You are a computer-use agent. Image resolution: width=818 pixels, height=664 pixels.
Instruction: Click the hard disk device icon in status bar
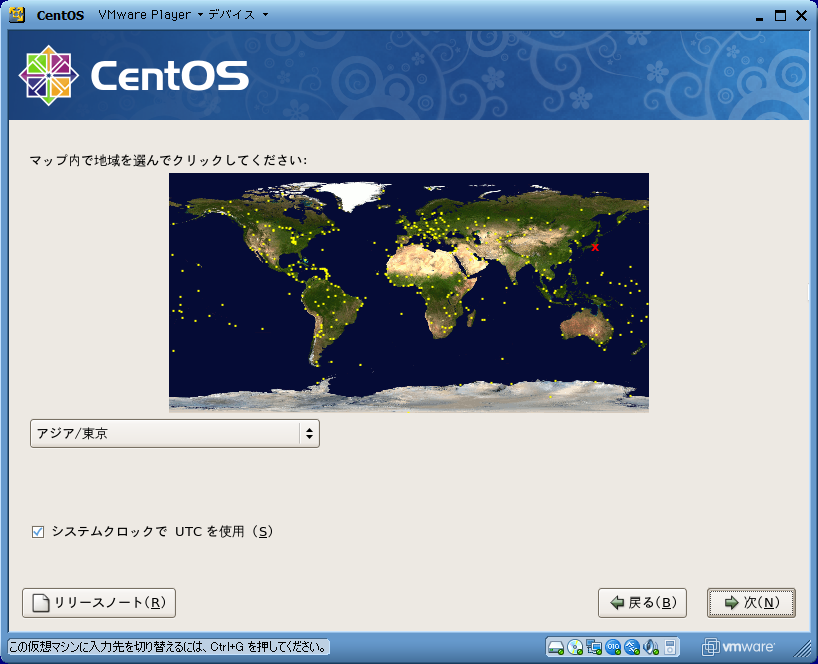click(556, 646)
